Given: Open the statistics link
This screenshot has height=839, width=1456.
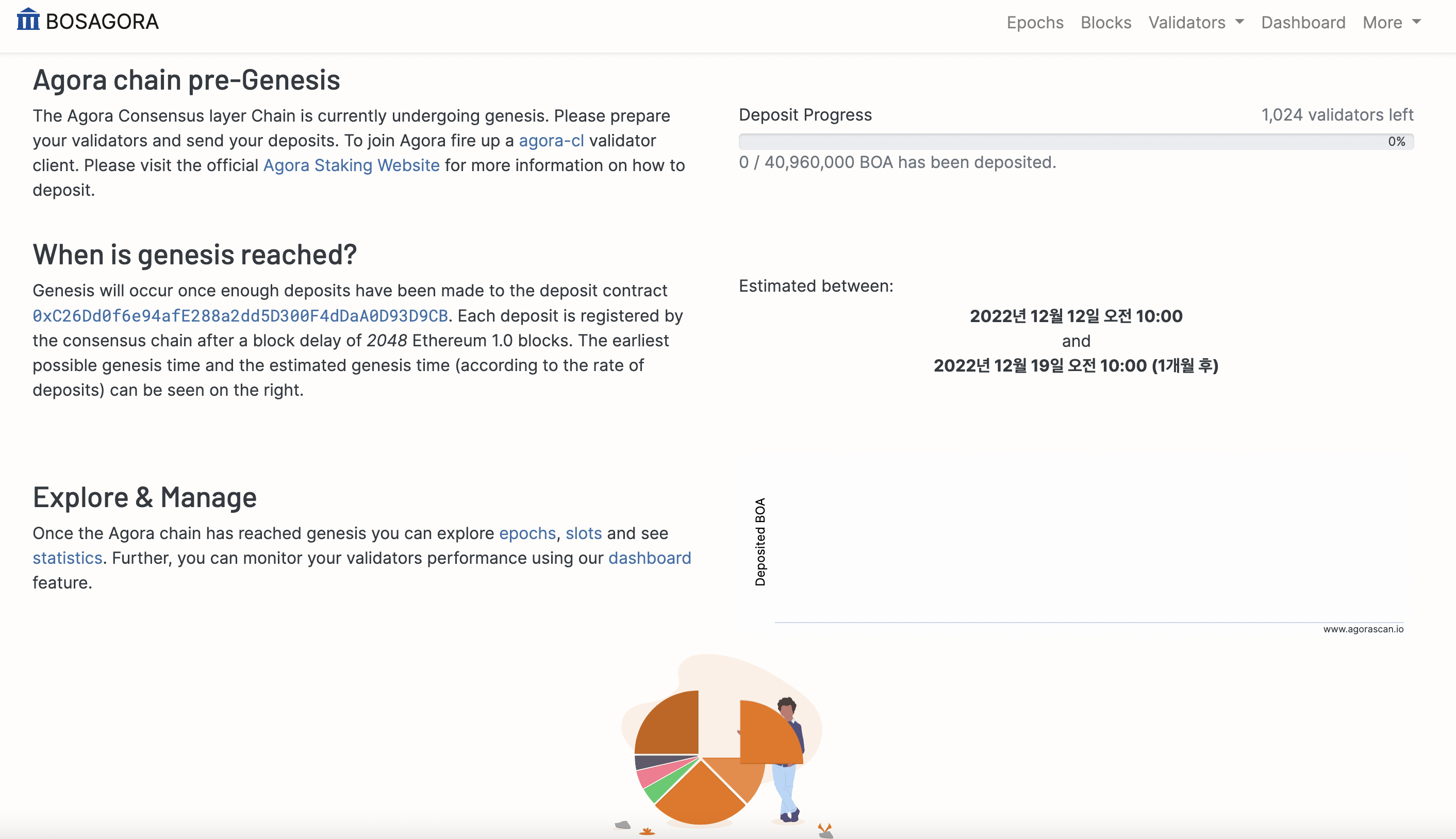Looking at the screenshot, I should click(x=67, y=558).
